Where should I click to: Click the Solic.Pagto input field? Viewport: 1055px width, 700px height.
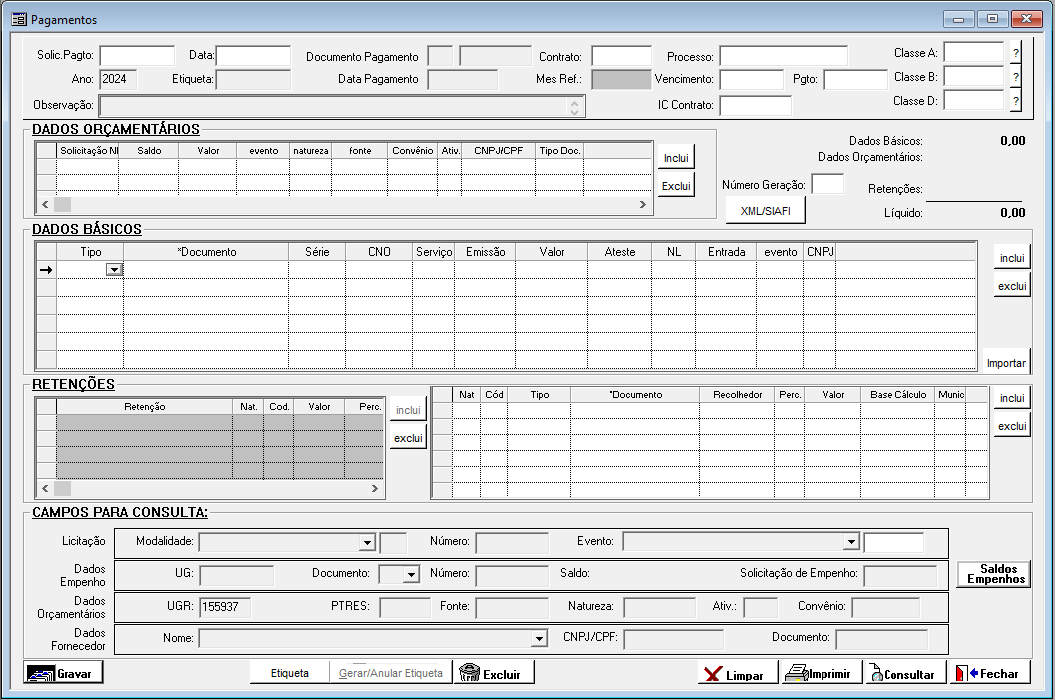(137, 56)
